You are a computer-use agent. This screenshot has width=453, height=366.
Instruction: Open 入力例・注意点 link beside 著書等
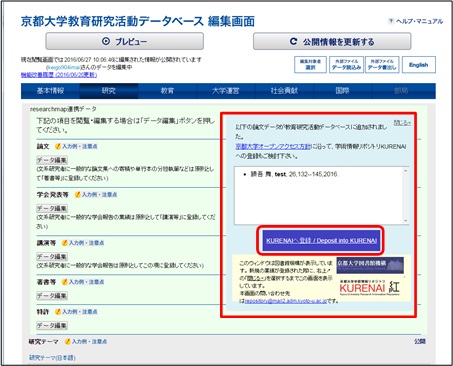[86, 282]
